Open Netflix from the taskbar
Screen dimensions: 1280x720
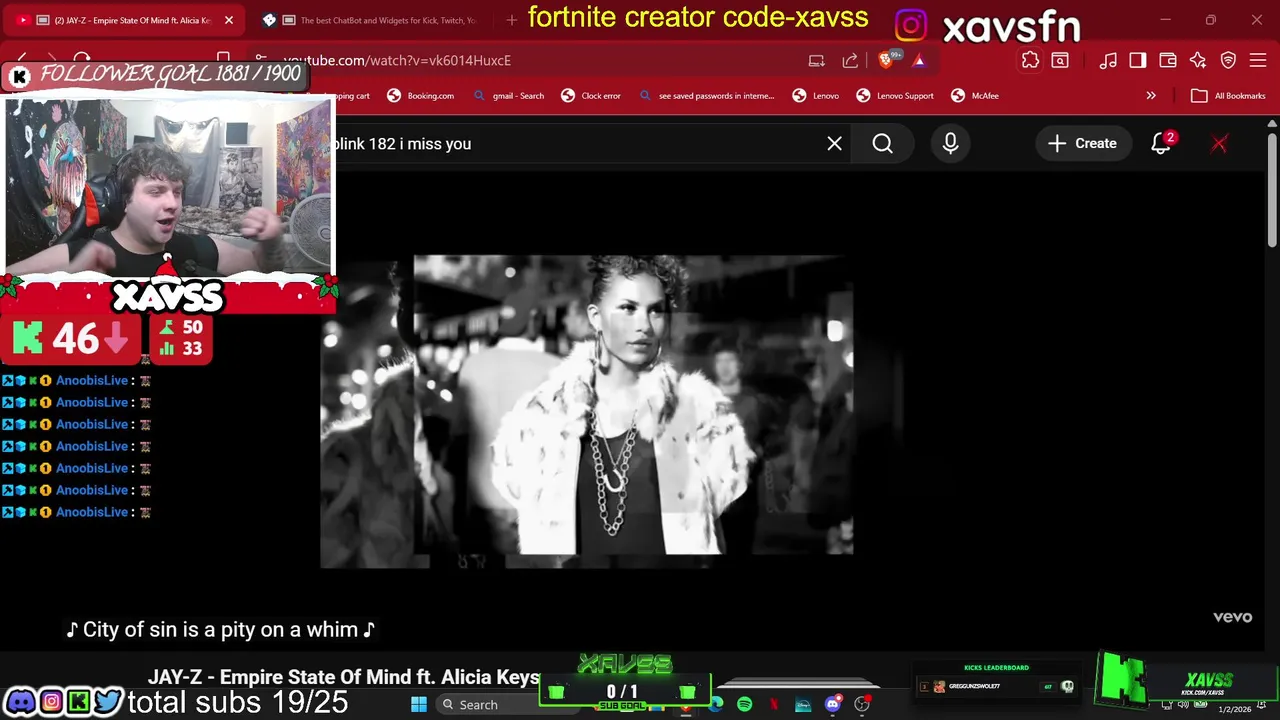tap(773, 705)
